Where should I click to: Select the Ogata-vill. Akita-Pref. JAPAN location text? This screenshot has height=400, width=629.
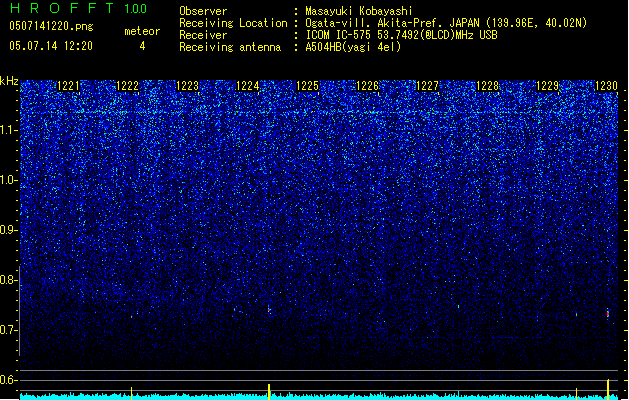[446, 23]
